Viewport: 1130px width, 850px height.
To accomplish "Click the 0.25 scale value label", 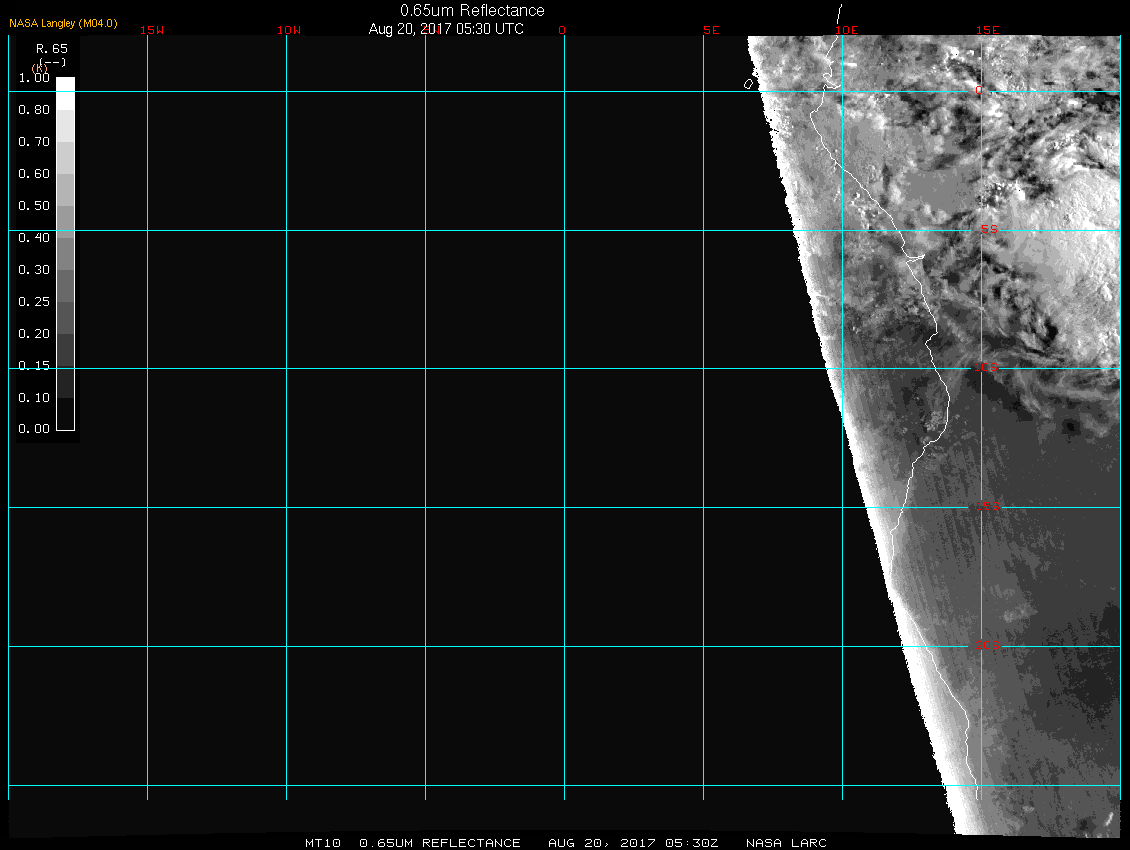I will click(34, 302).
